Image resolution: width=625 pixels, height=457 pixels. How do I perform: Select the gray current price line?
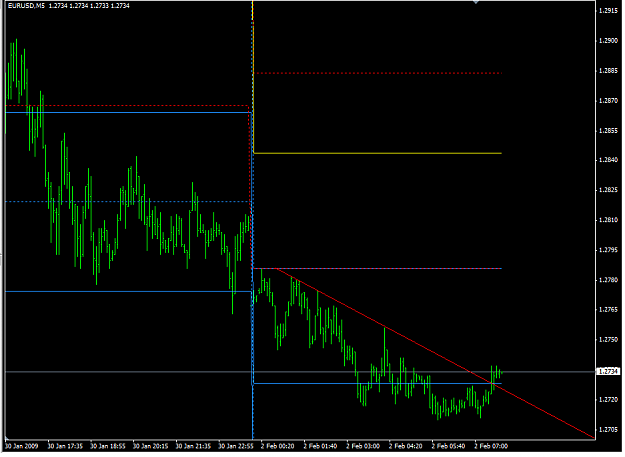tap(299, 372)
